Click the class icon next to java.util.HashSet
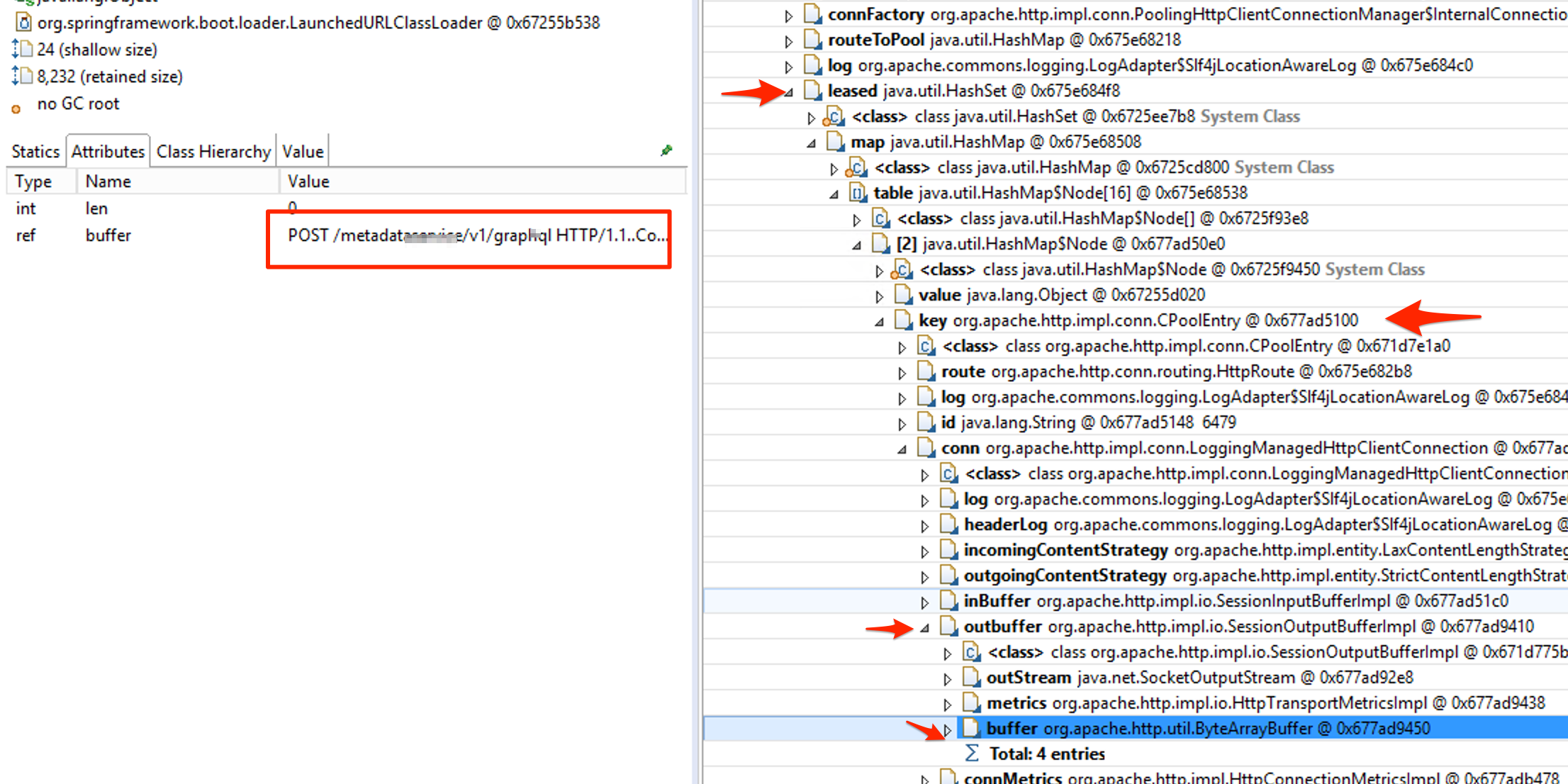Viewport: 1568px width, 784px height. tap(834, 116)
